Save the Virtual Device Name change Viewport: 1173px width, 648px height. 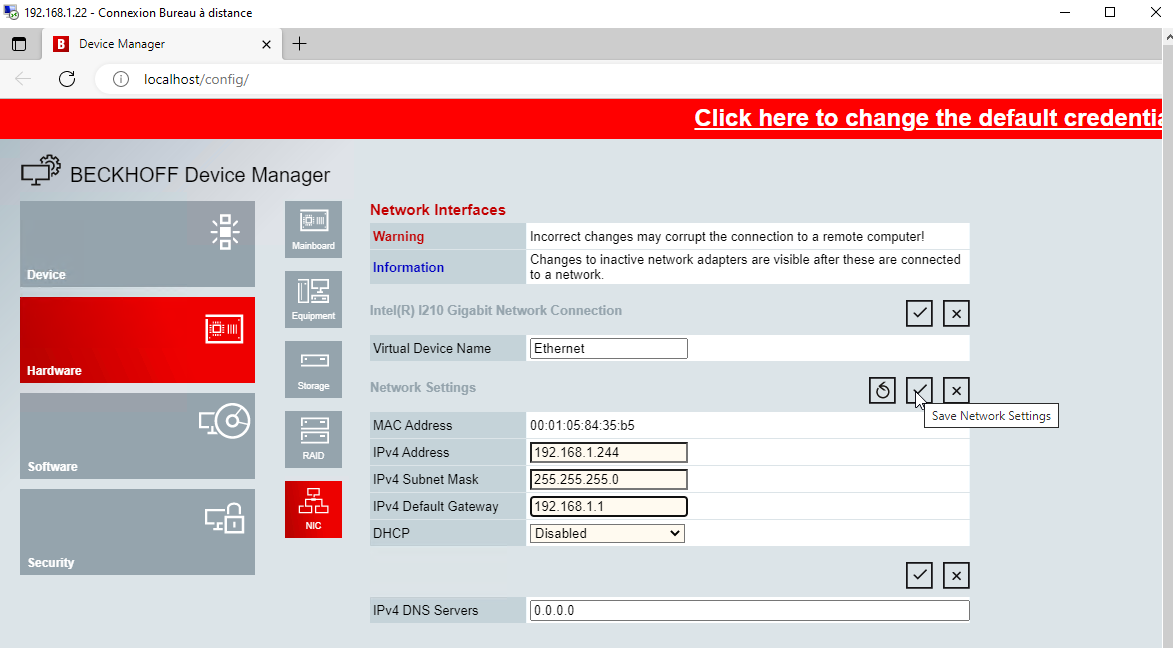(919, 313)
